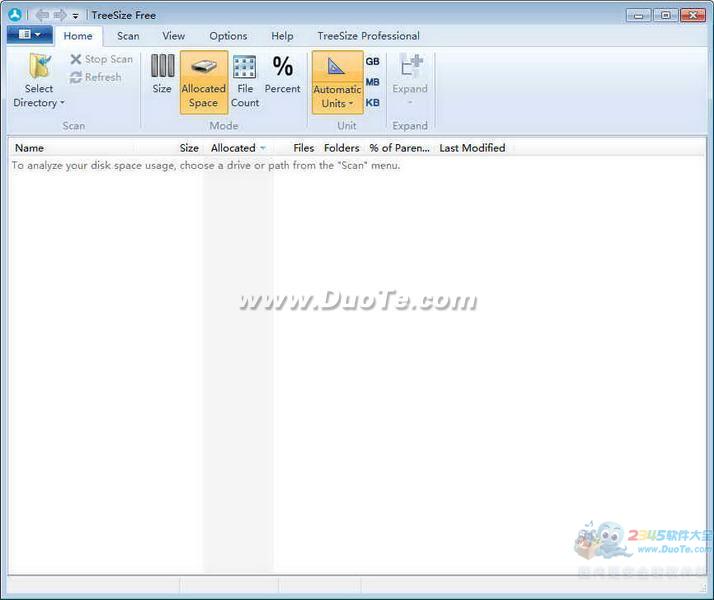Image resolution: width=714 pixels, height=600 pixels.
Task: Open the Help tab
Action: click(x=282, y=36)
